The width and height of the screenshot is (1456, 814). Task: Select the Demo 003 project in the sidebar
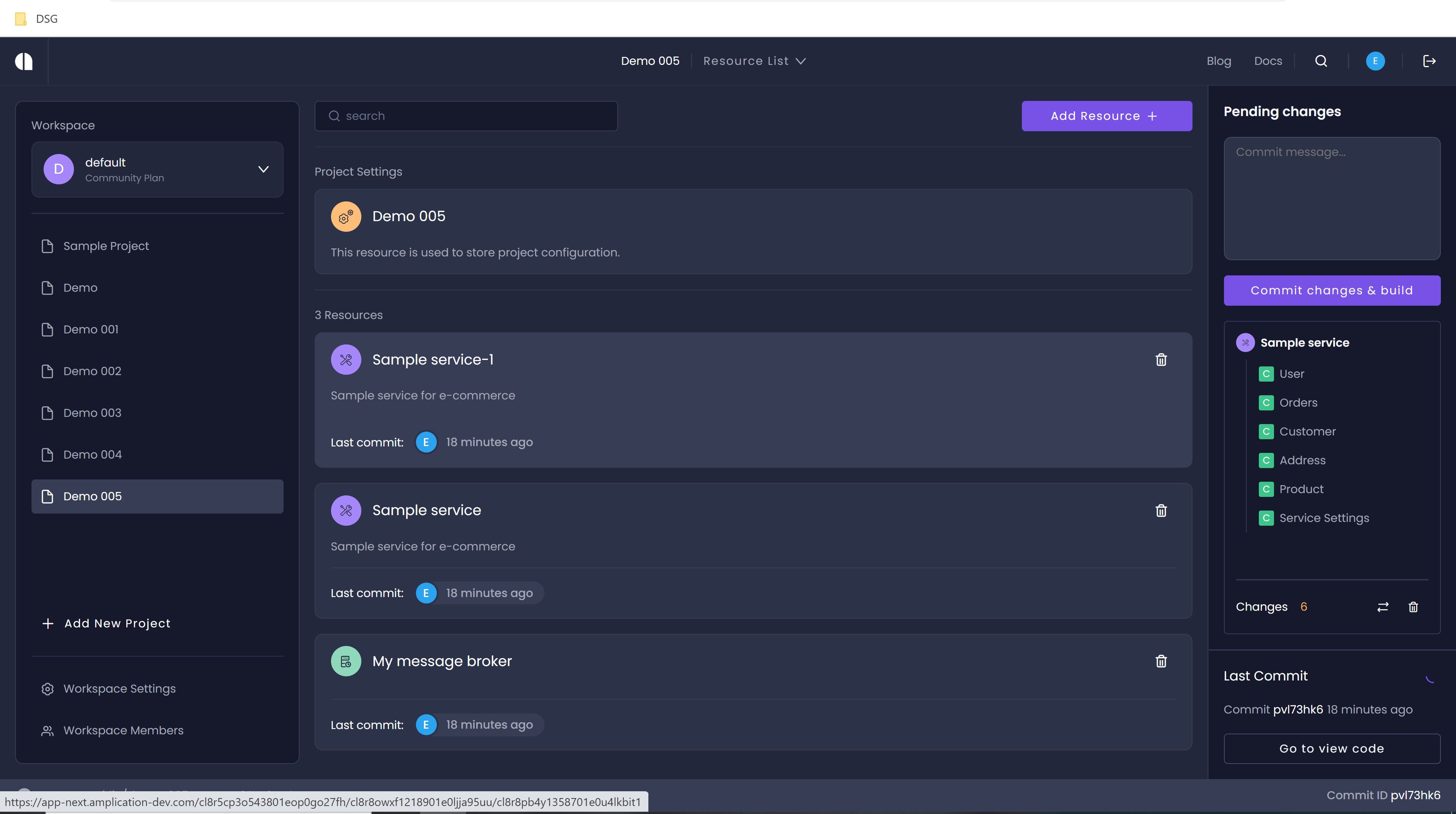tap(92, 413)
